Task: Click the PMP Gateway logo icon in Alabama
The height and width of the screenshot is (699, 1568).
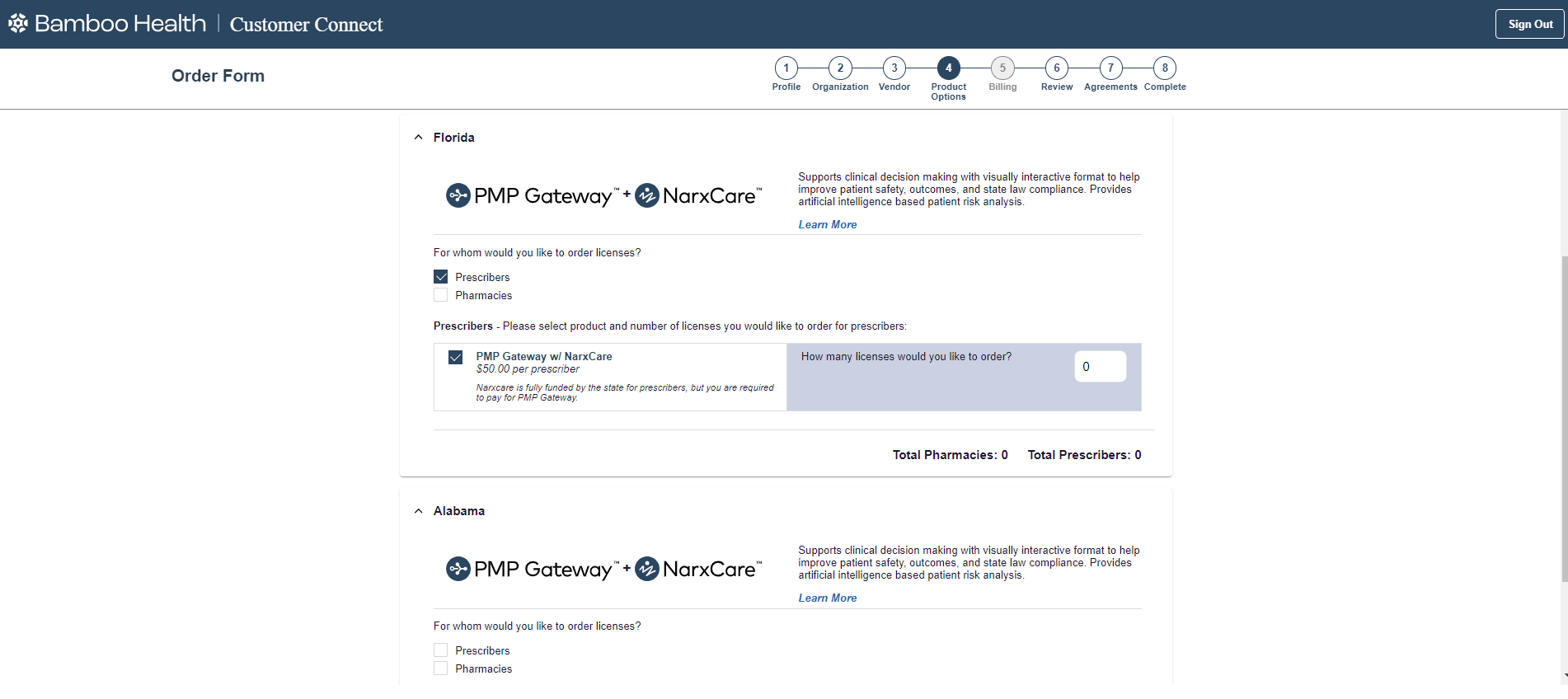Action: point(458,569)
